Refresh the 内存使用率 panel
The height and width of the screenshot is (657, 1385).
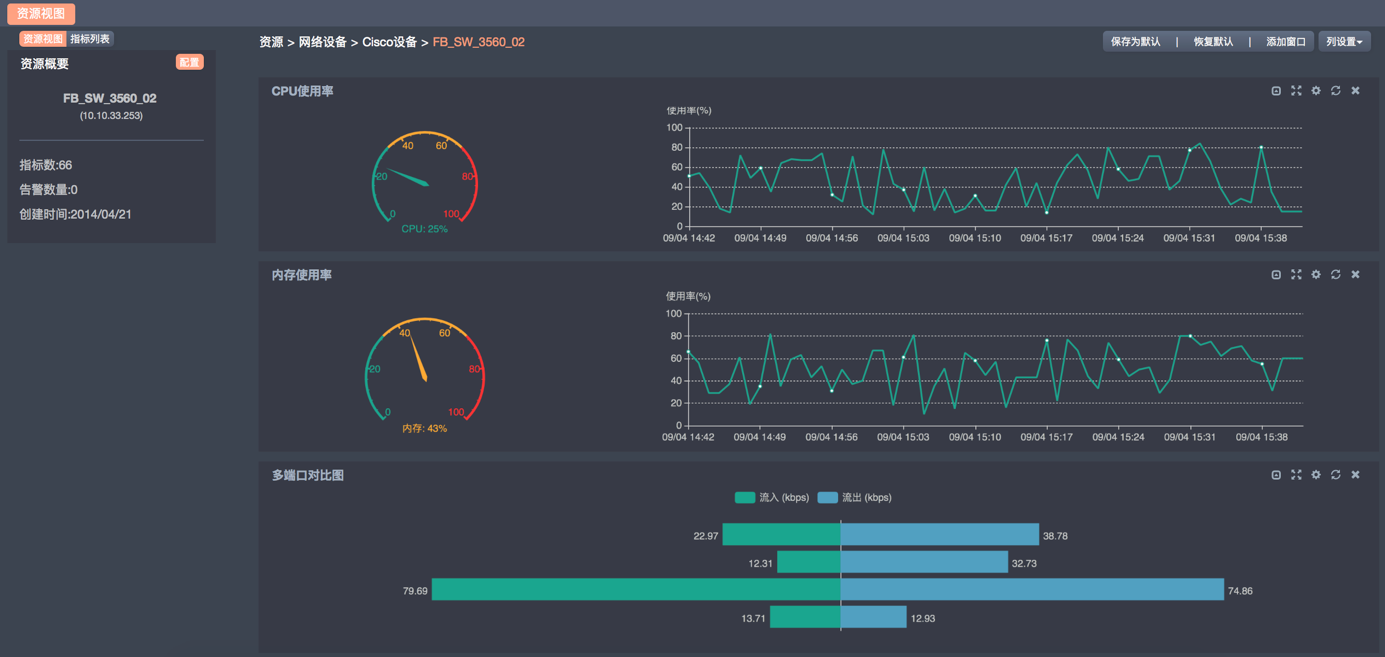1336,275
